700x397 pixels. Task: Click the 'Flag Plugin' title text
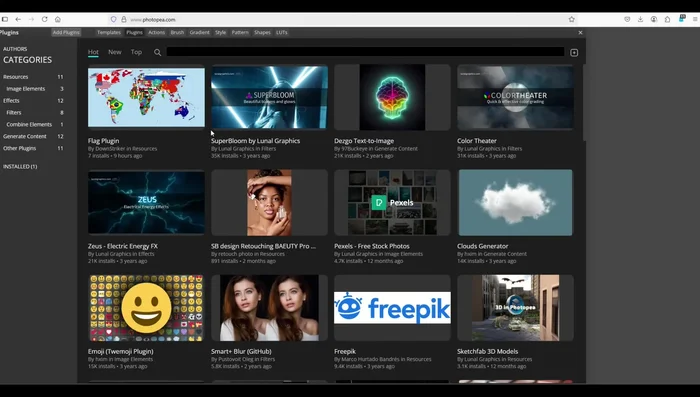click(104, 141)
